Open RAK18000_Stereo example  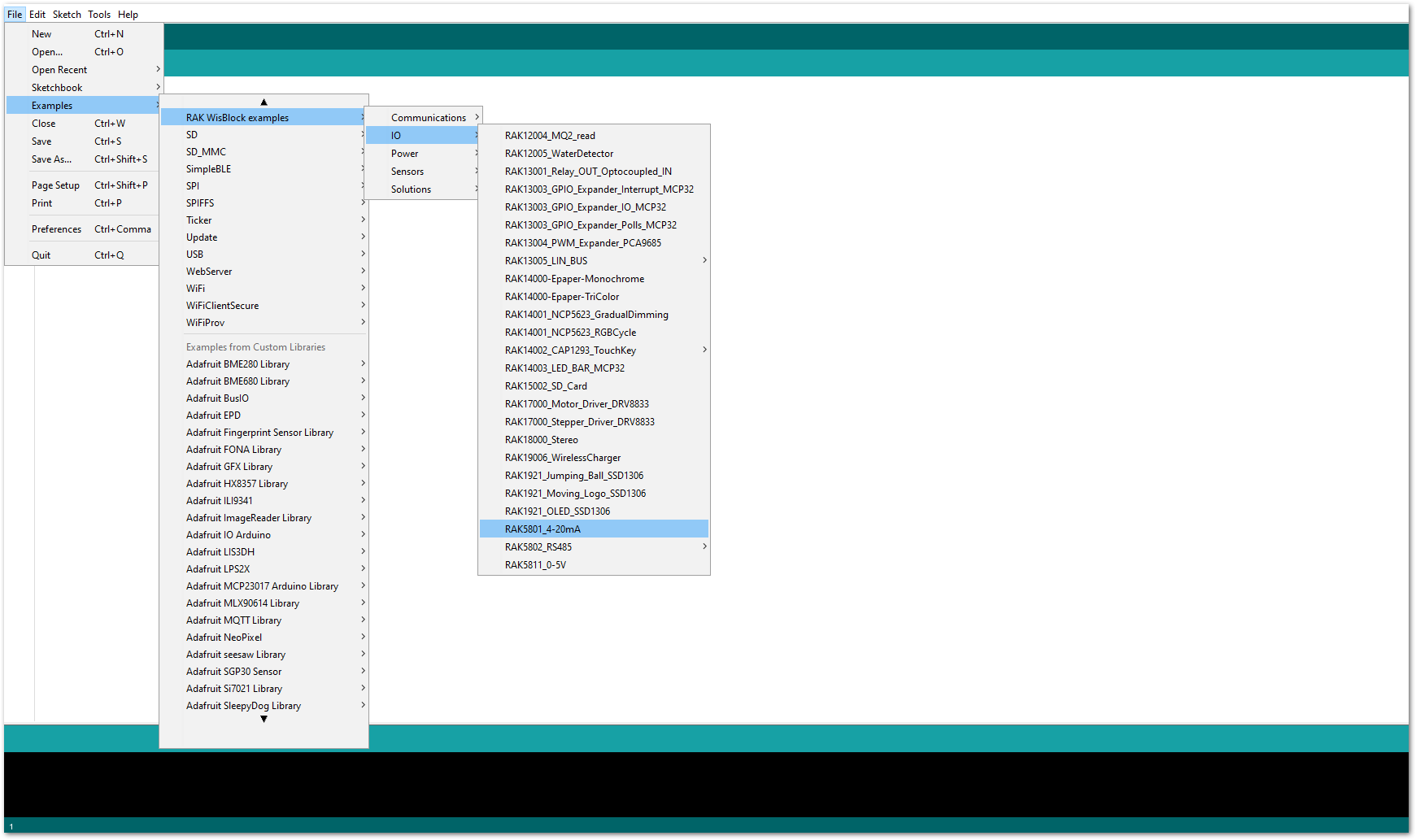tap(594, 440)
